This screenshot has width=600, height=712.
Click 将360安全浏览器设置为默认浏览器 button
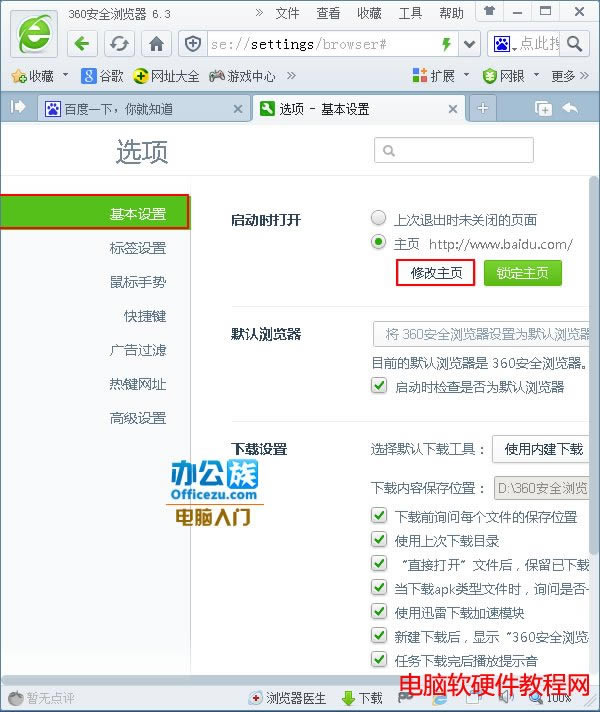click(481, 334)
